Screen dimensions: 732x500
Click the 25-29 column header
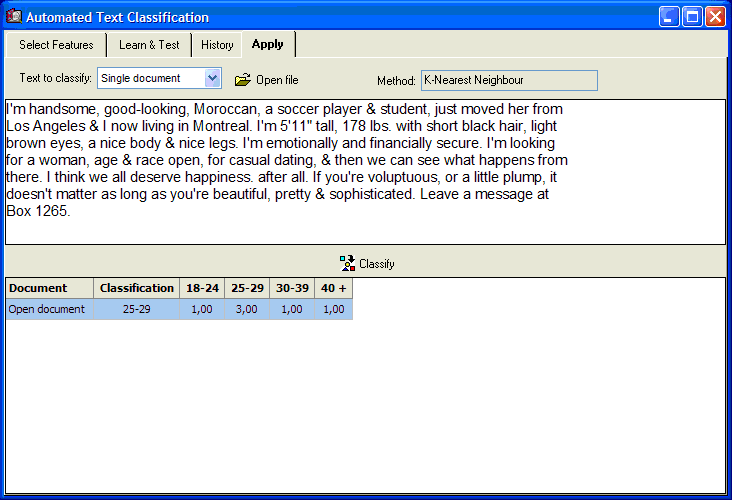point(247,288)
